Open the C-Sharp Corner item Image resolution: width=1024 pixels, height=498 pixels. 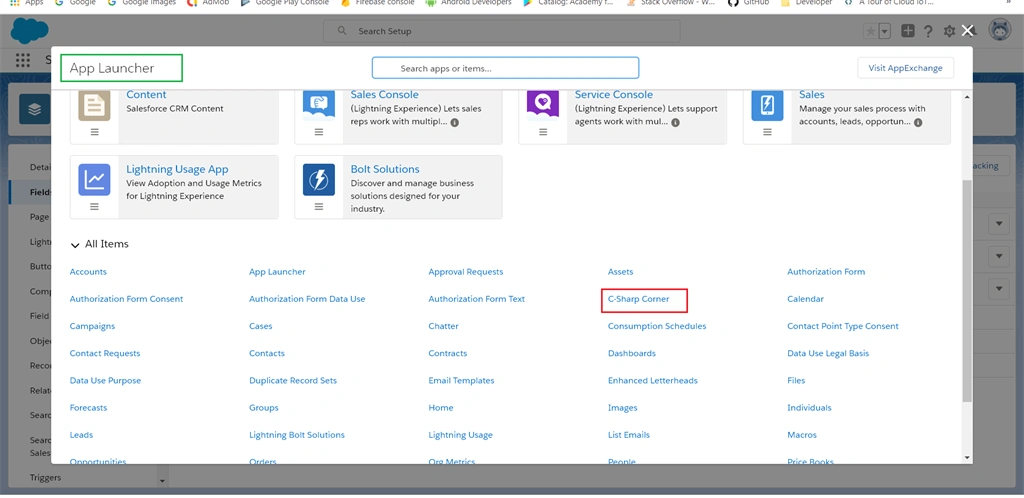(x=639, y=299)
